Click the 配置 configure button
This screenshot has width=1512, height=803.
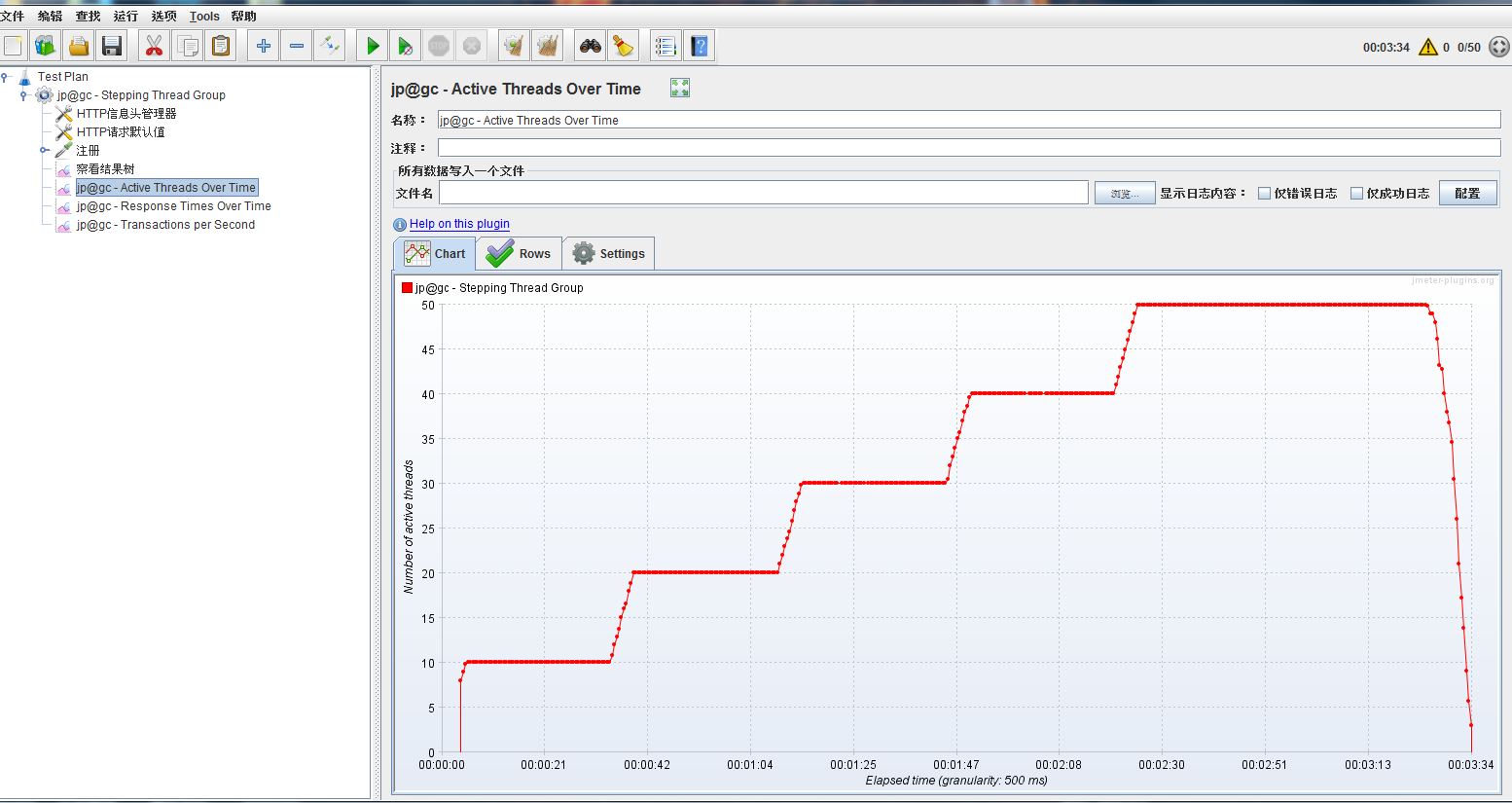pyautogui.click(x=1467, y=193)
